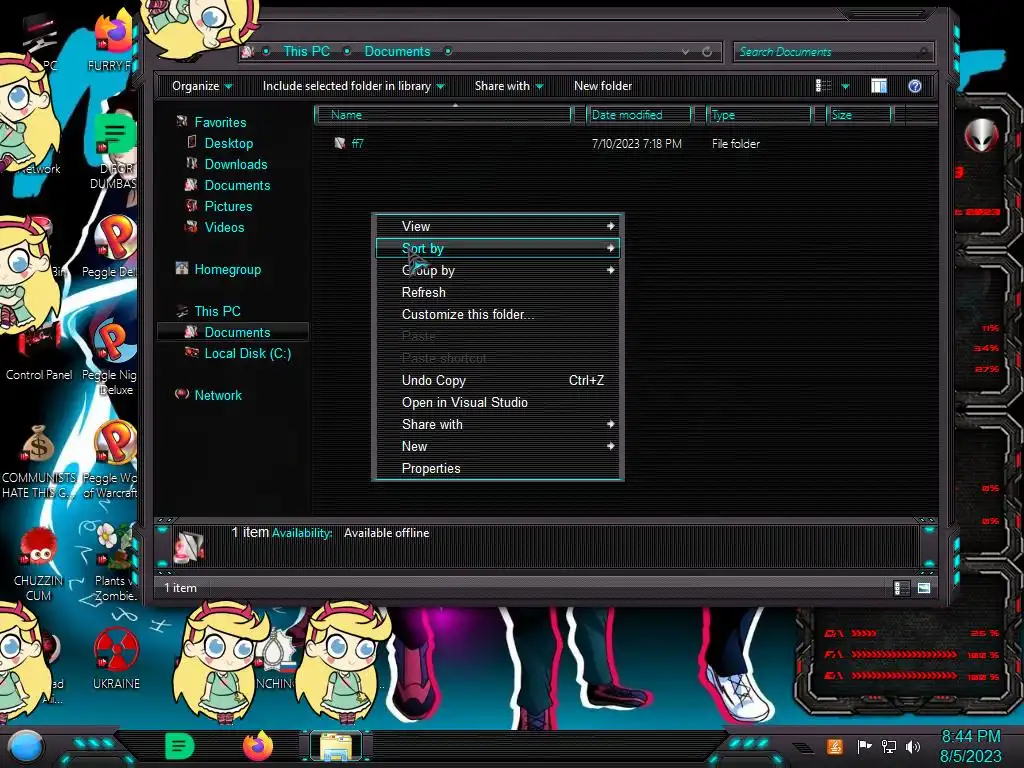The width and height of the screenshot is (1024, 768).
Task: Select Properties in context menu
Action: click(x=498, y=468)
